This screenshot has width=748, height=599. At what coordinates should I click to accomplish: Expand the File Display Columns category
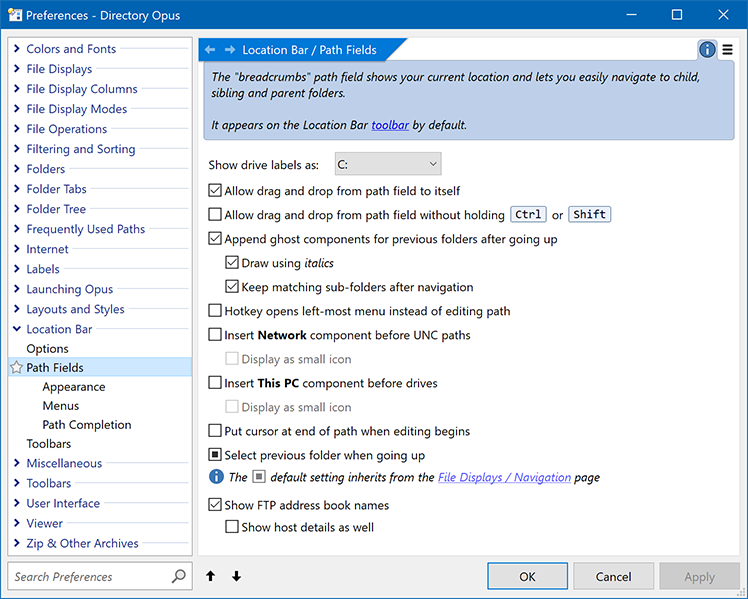(x=17, y=88)
